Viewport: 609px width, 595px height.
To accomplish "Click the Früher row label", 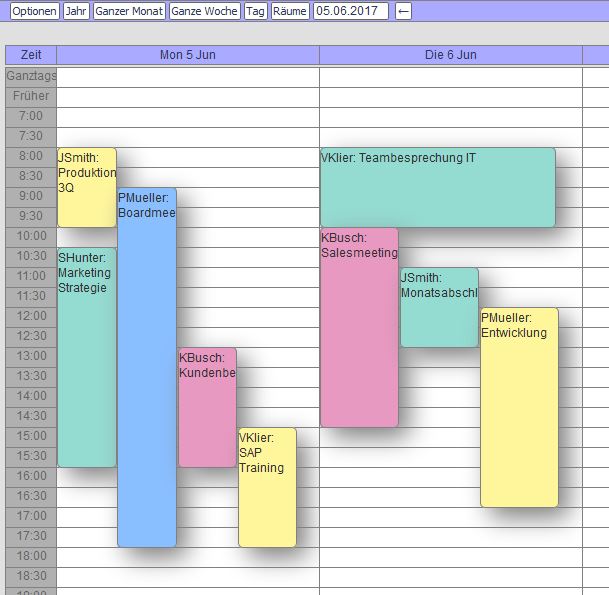I will pos(31,97).
